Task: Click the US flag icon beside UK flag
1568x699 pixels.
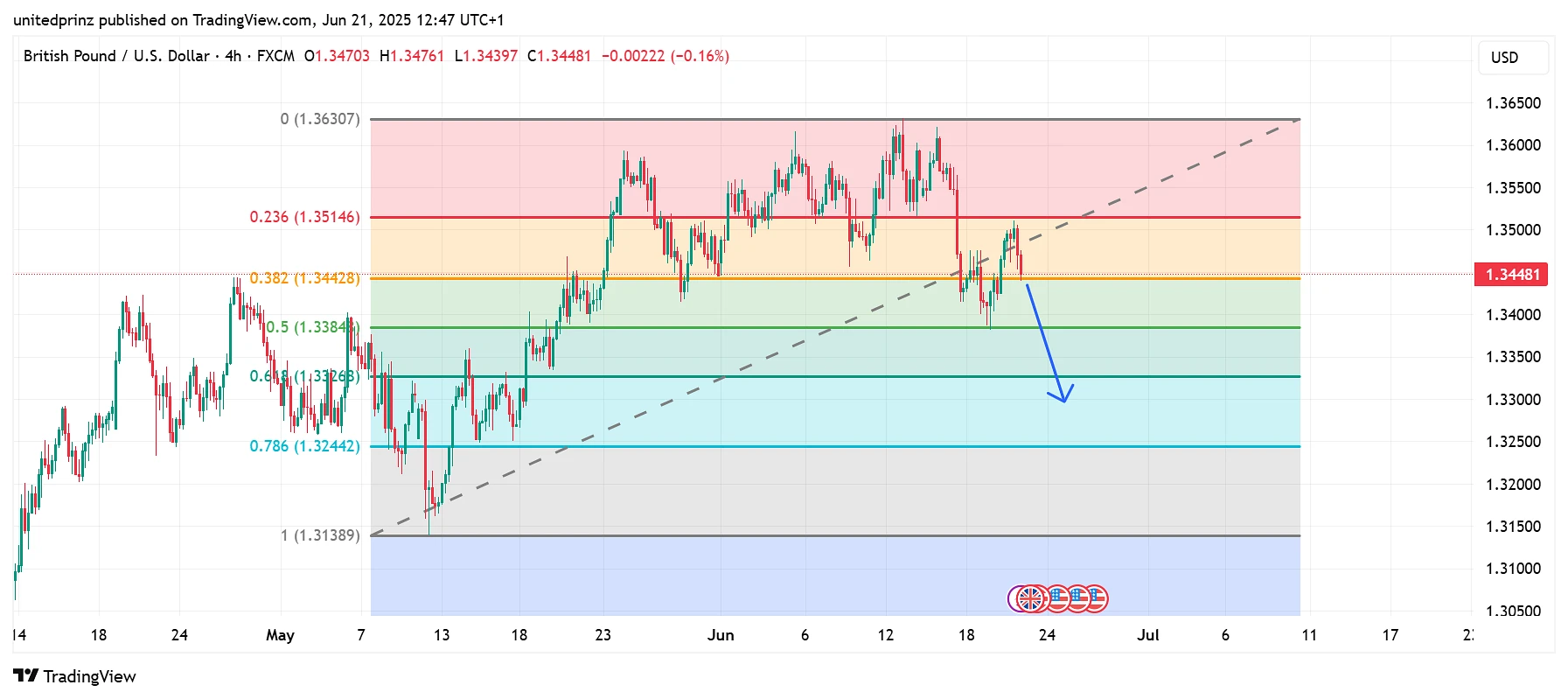Action: pyautogui.click(x=1056, y=598)
